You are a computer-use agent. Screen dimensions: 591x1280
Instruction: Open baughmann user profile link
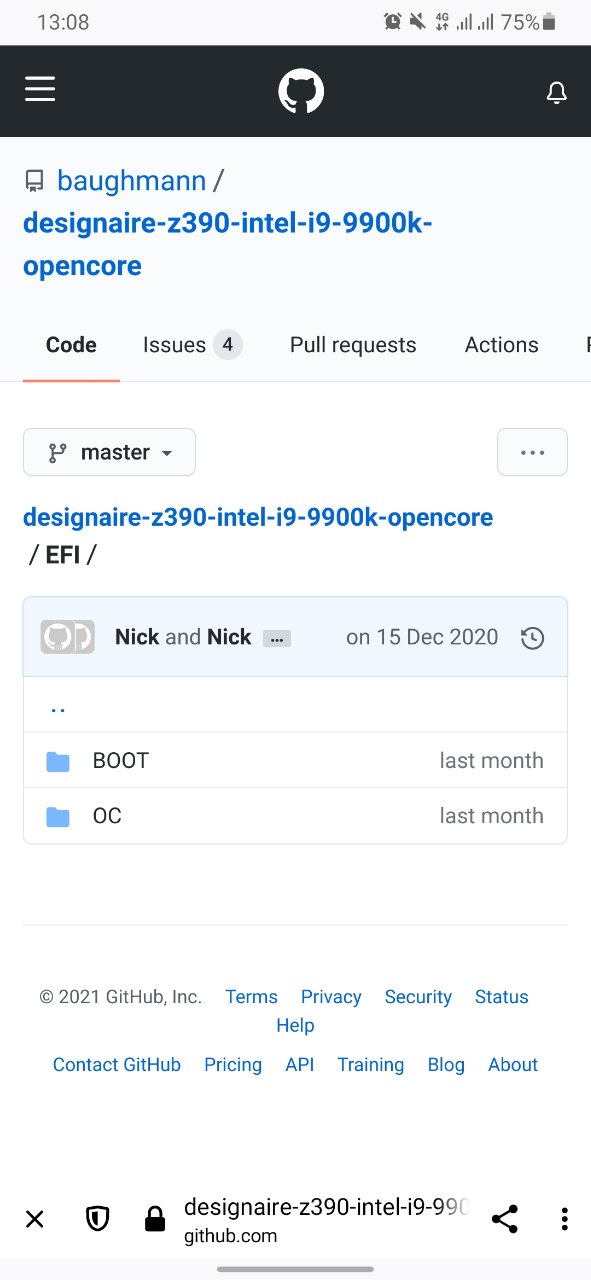click(132, 181)
